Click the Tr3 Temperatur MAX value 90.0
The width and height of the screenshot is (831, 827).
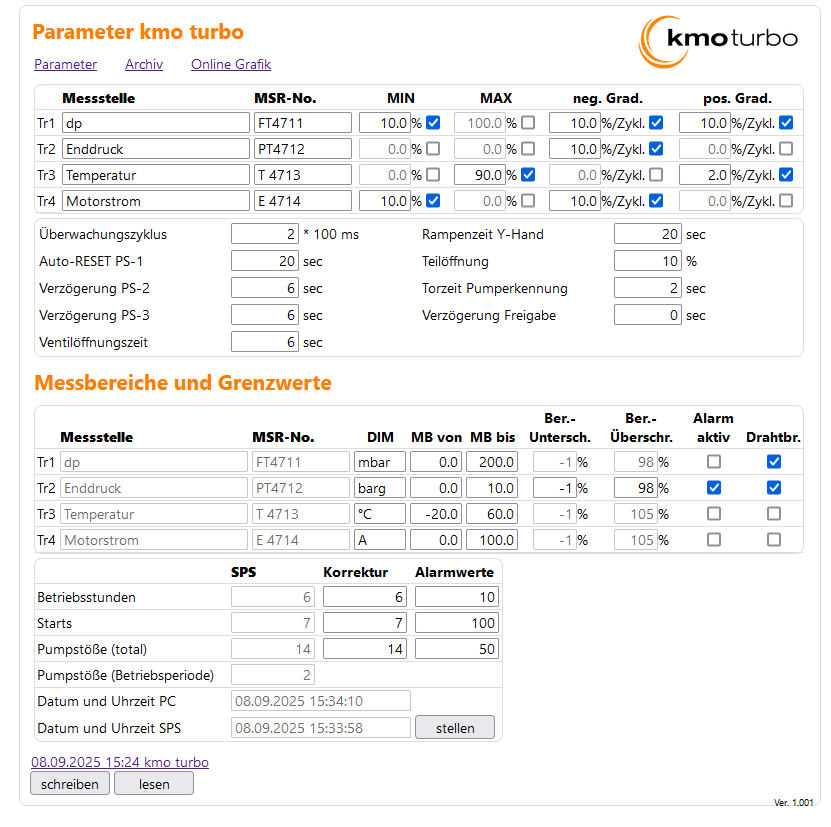[480, 175]
